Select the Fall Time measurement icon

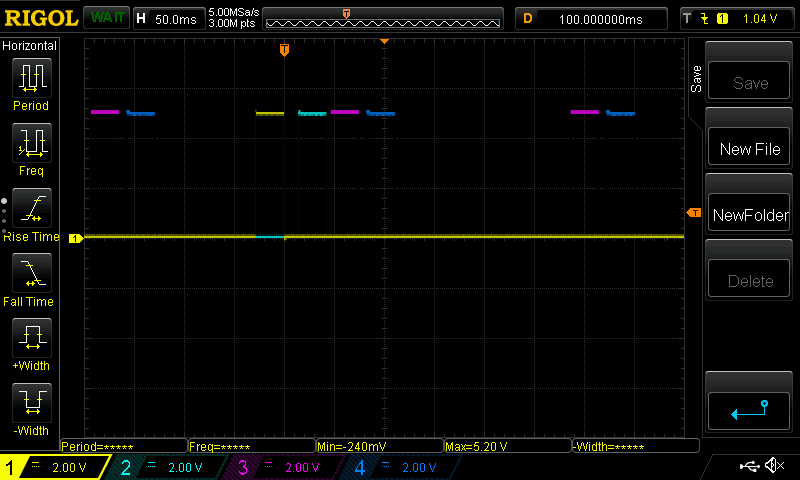(32, 272)
